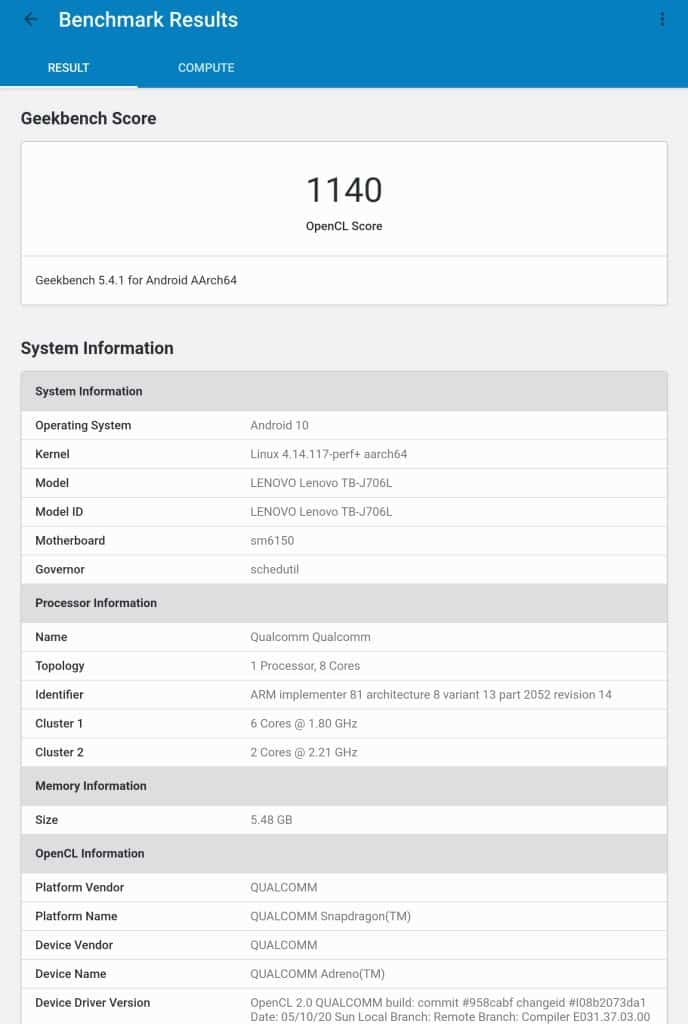
Task: Click the Android 10 value
Action: 279,425
